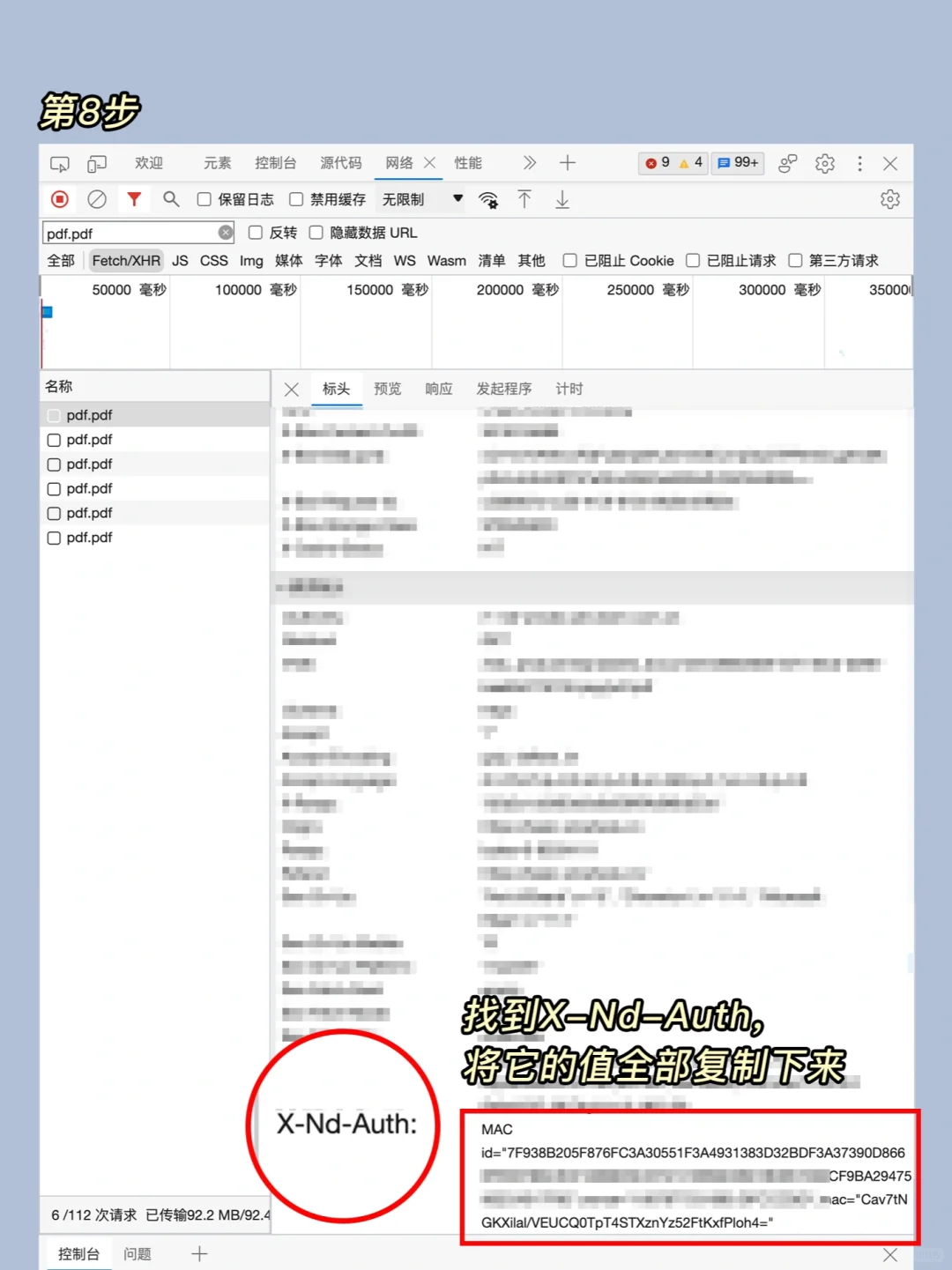Viewport: 952px width, 1270px height.
Task: Open the 预览 details tab
Action: tap(388, 389)
